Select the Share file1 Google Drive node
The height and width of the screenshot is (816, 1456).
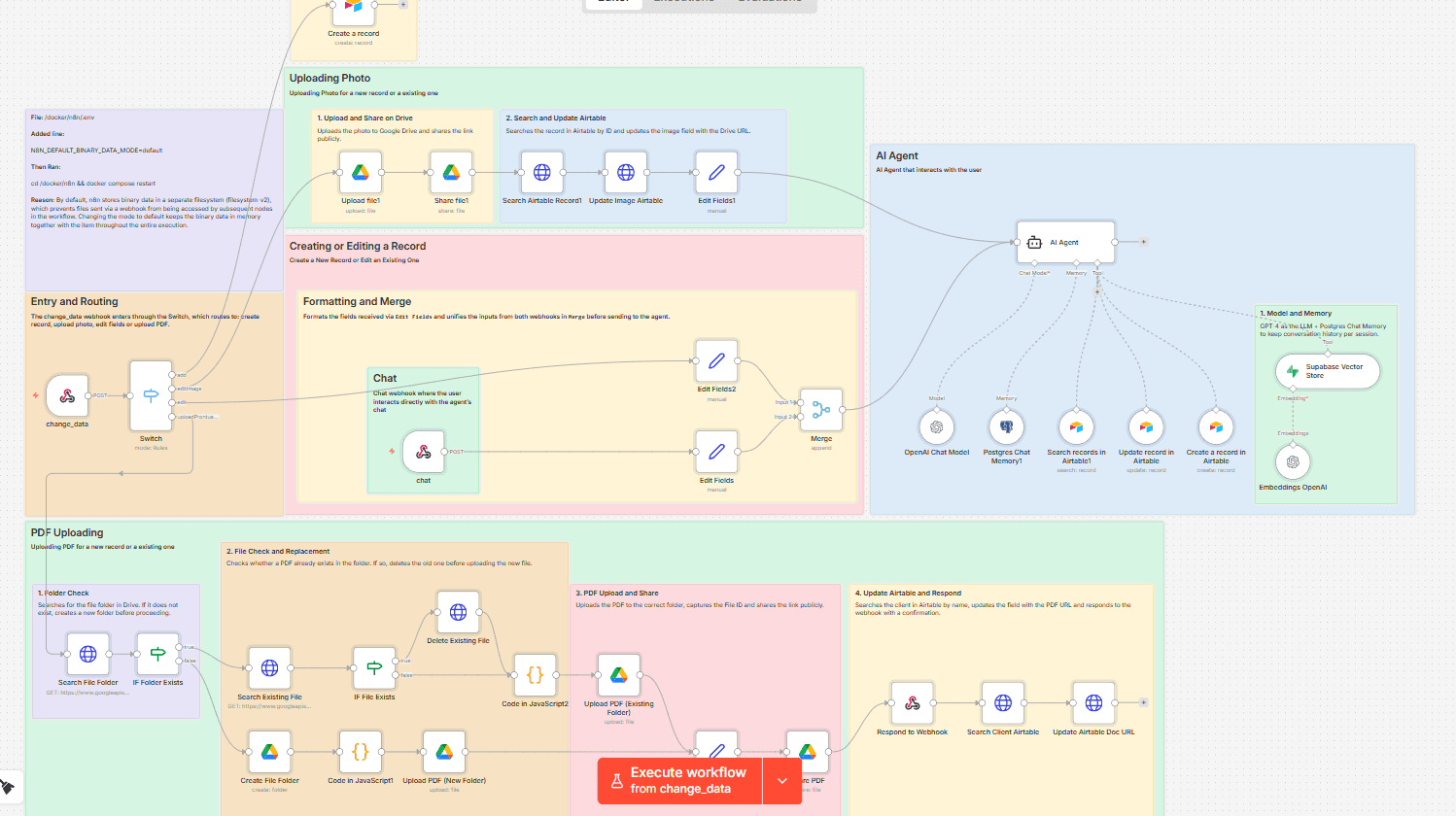coord(451,172)
